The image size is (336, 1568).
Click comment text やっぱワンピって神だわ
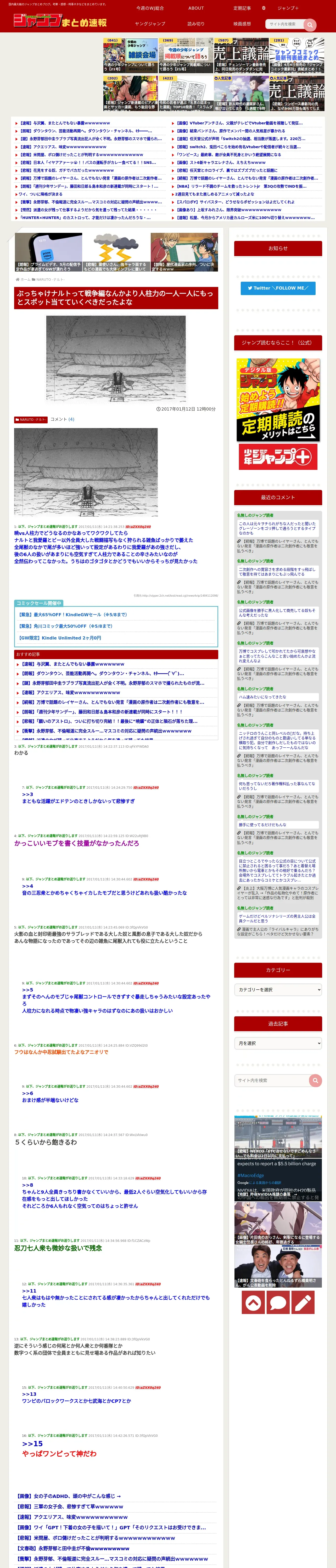coord(59,1454)
